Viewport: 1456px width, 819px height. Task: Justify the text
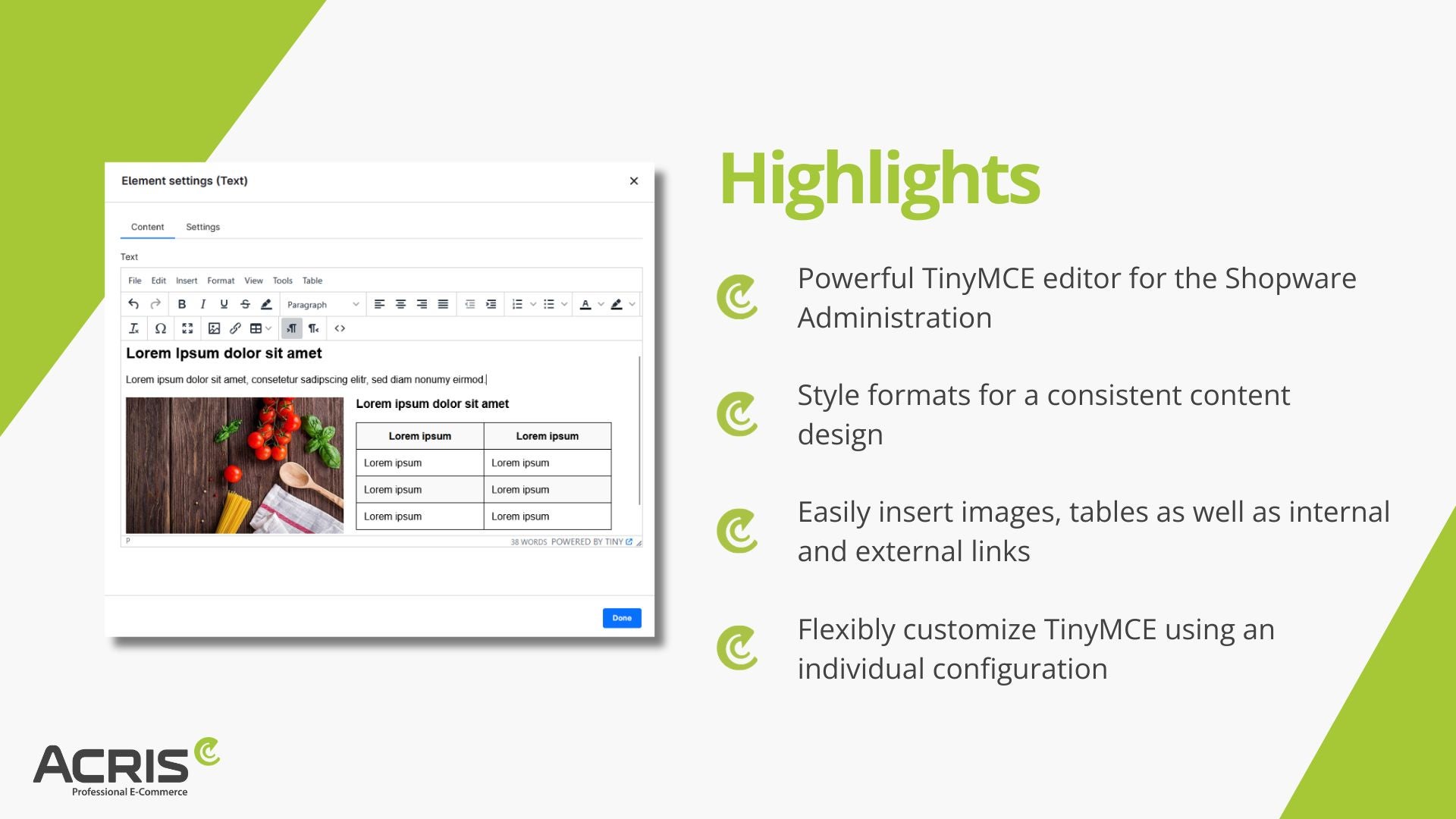pyautogui.click(x=443, y=304)
